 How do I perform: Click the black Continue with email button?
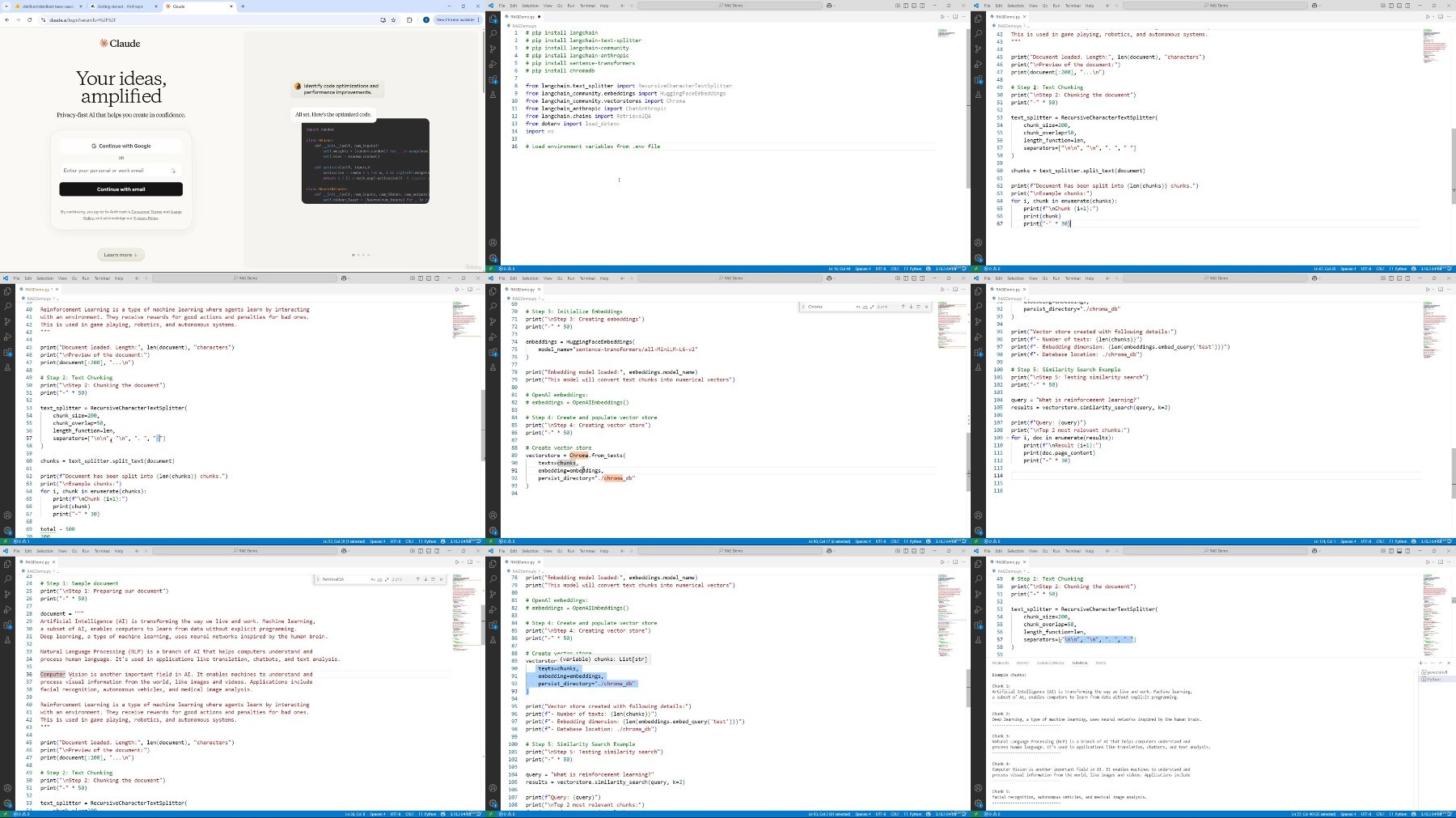click(121, 189)
